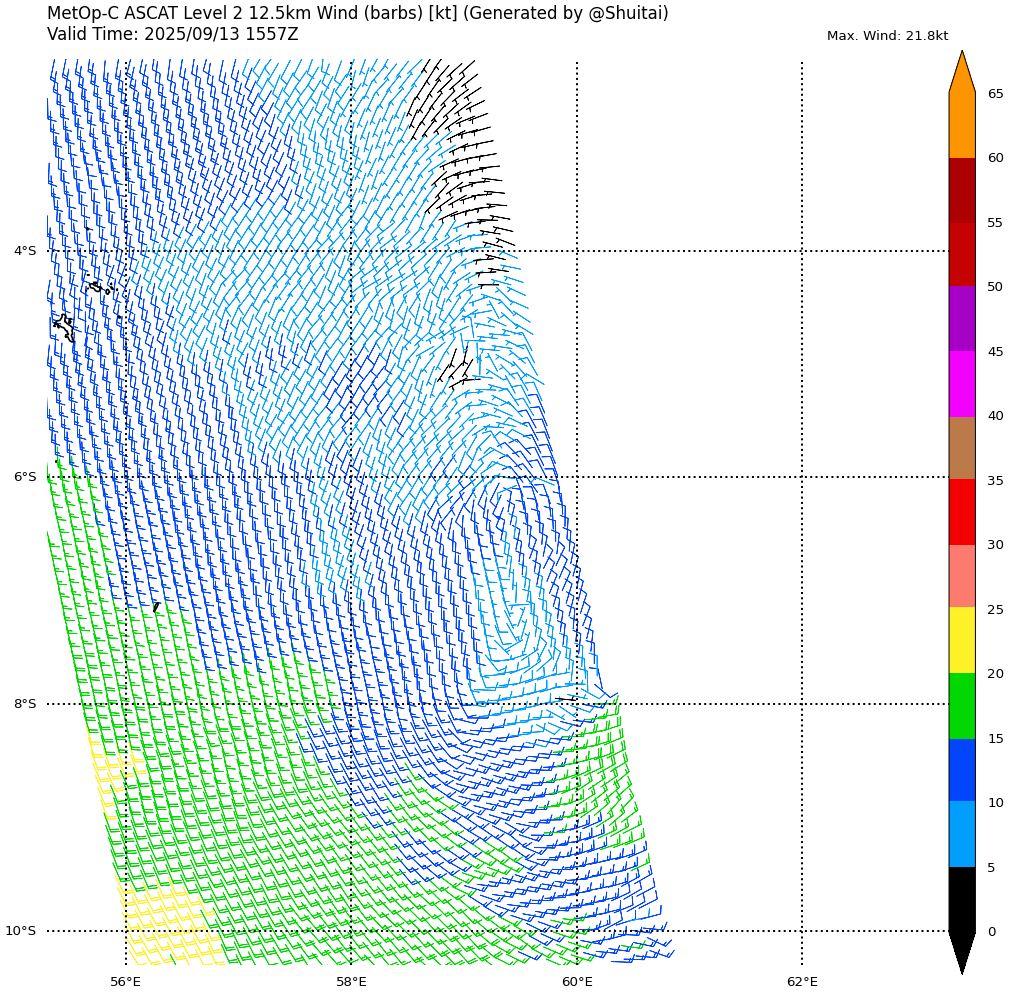
Task: Click the dark red 55-60 kt color band
Action: [962, 190]
